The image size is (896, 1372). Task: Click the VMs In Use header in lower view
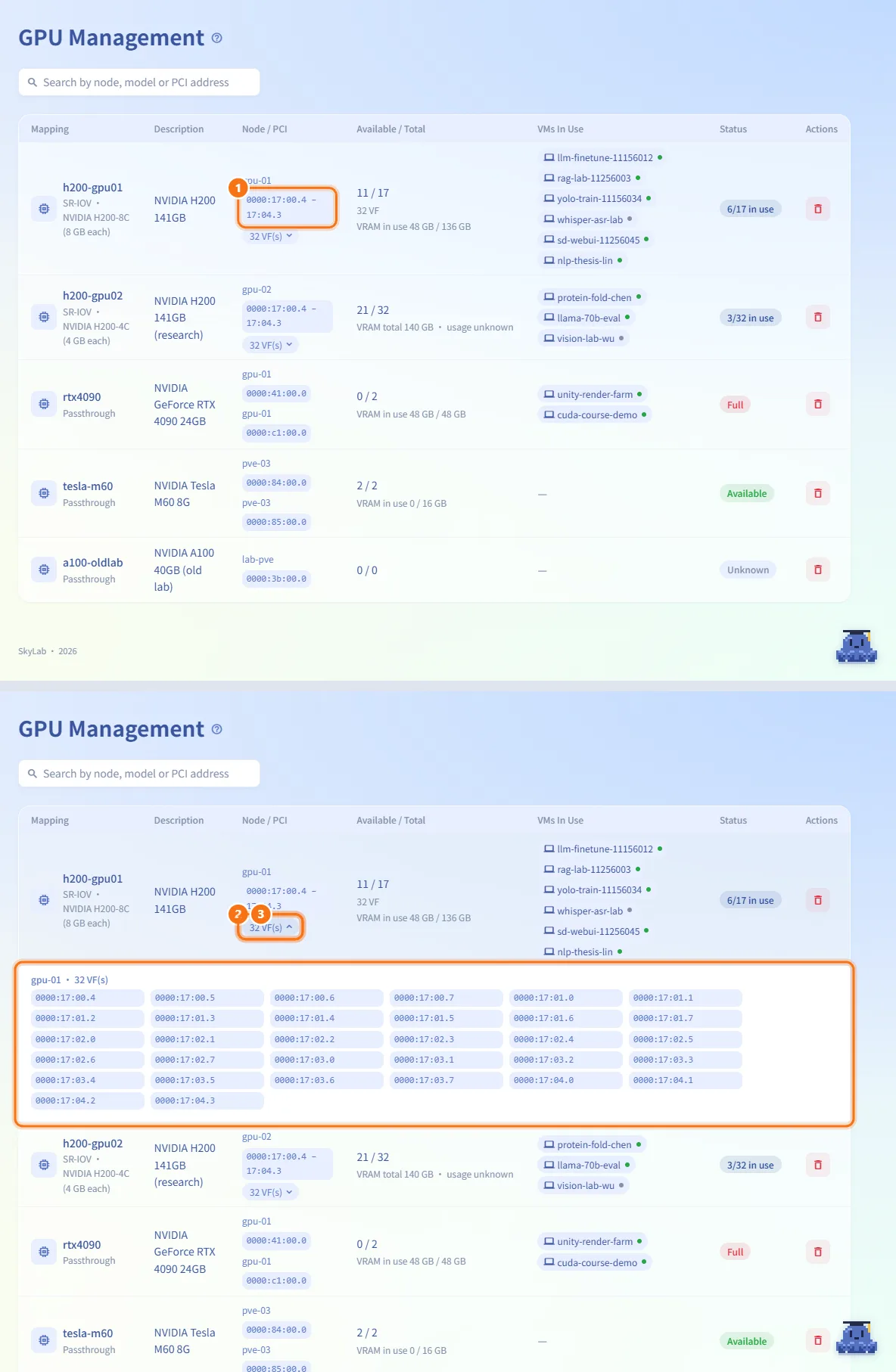click(x=560, y=821)
